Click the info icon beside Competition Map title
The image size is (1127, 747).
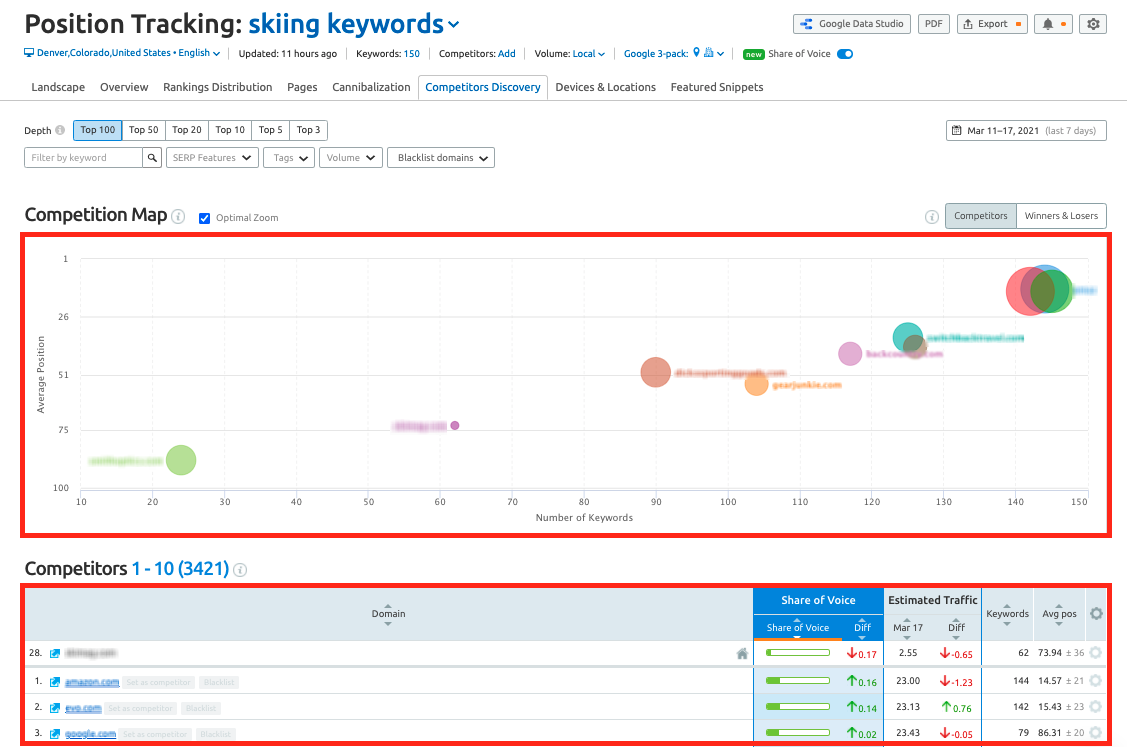pyautogui.click(x=178, y=216)
